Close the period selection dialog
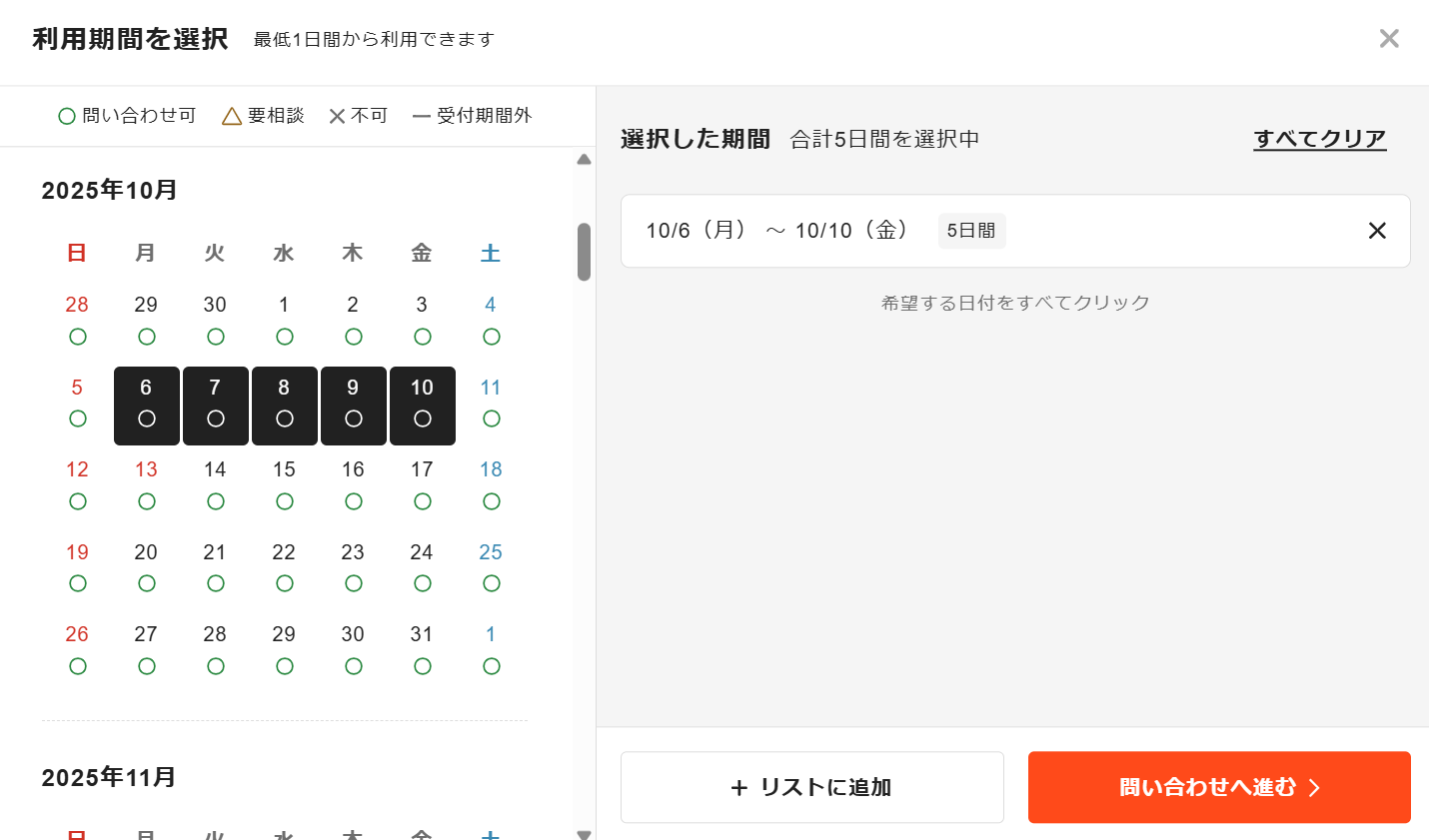The image size is (1429, 840). [1388, 39]
